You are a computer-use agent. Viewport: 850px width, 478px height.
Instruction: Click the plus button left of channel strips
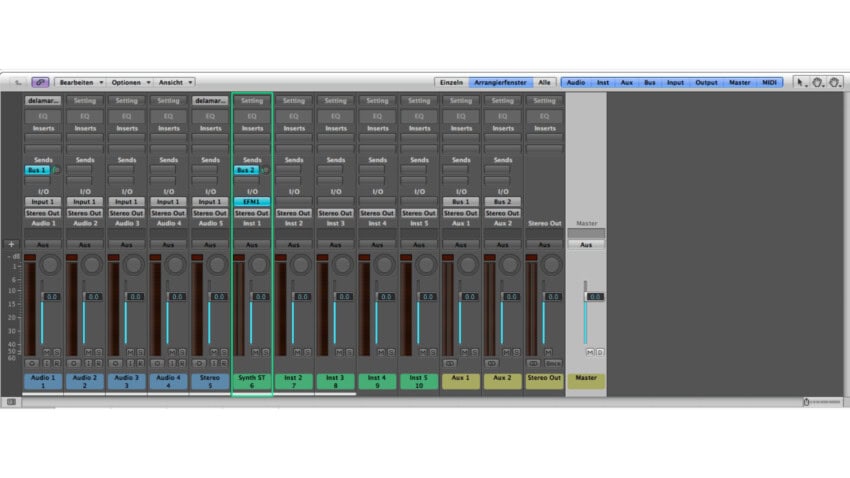(11, 244)
